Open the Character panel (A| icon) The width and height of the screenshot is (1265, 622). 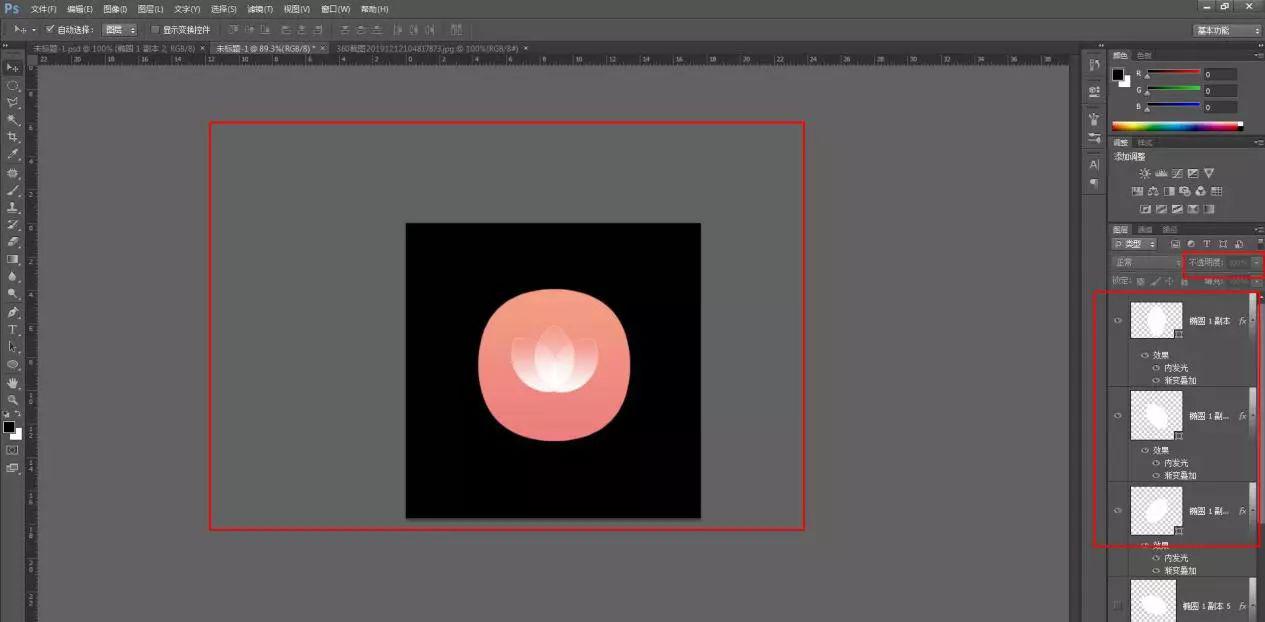[1094, 163]
